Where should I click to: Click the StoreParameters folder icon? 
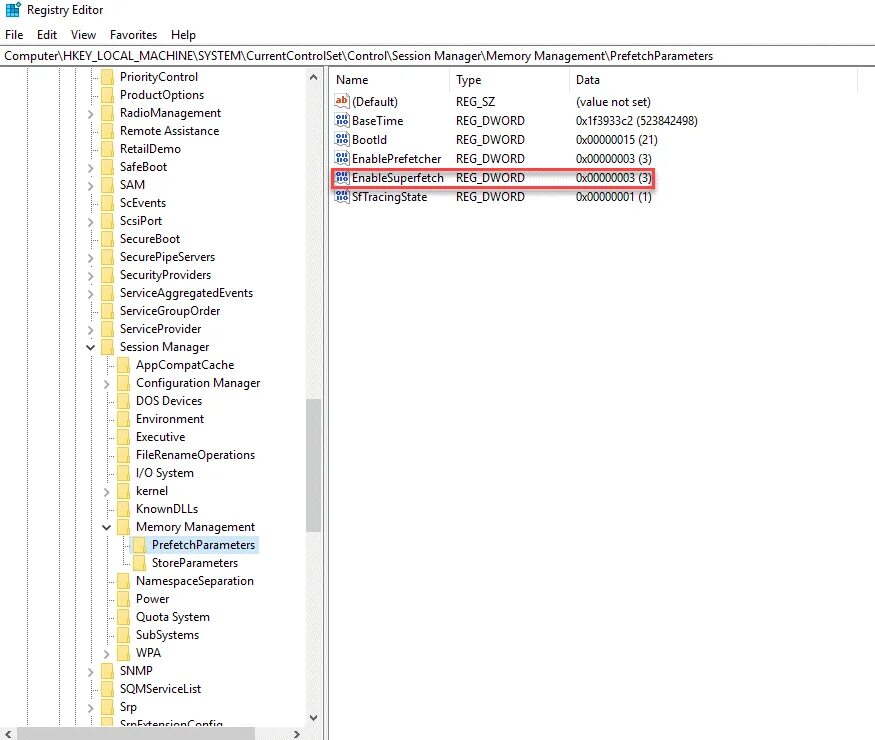tap(140, 563)
